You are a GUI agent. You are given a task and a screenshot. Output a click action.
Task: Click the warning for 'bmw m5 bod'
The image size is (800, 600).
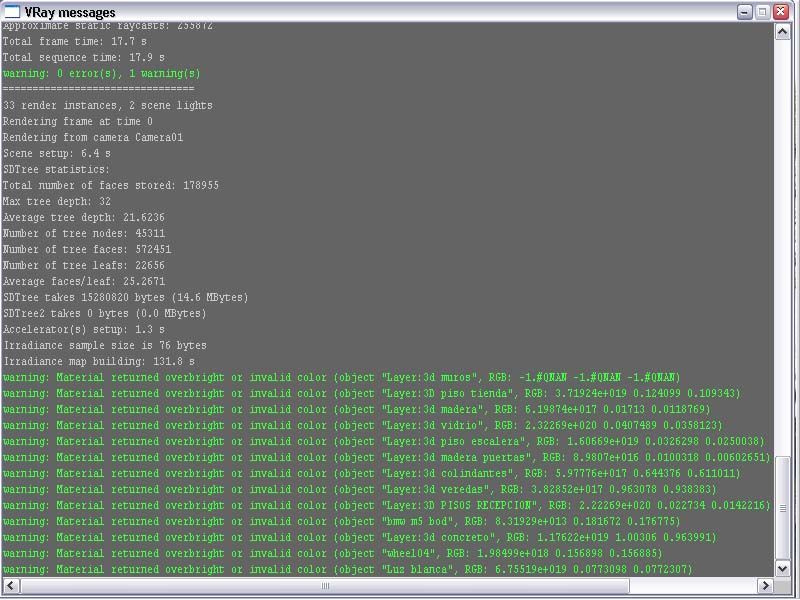point(341,521)
